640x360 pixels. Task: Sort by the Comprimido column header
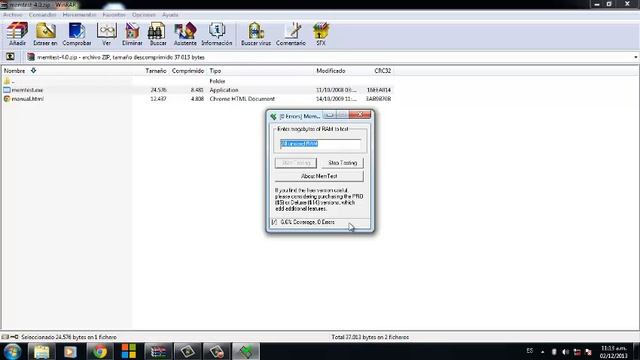click(x=188, y=71)
